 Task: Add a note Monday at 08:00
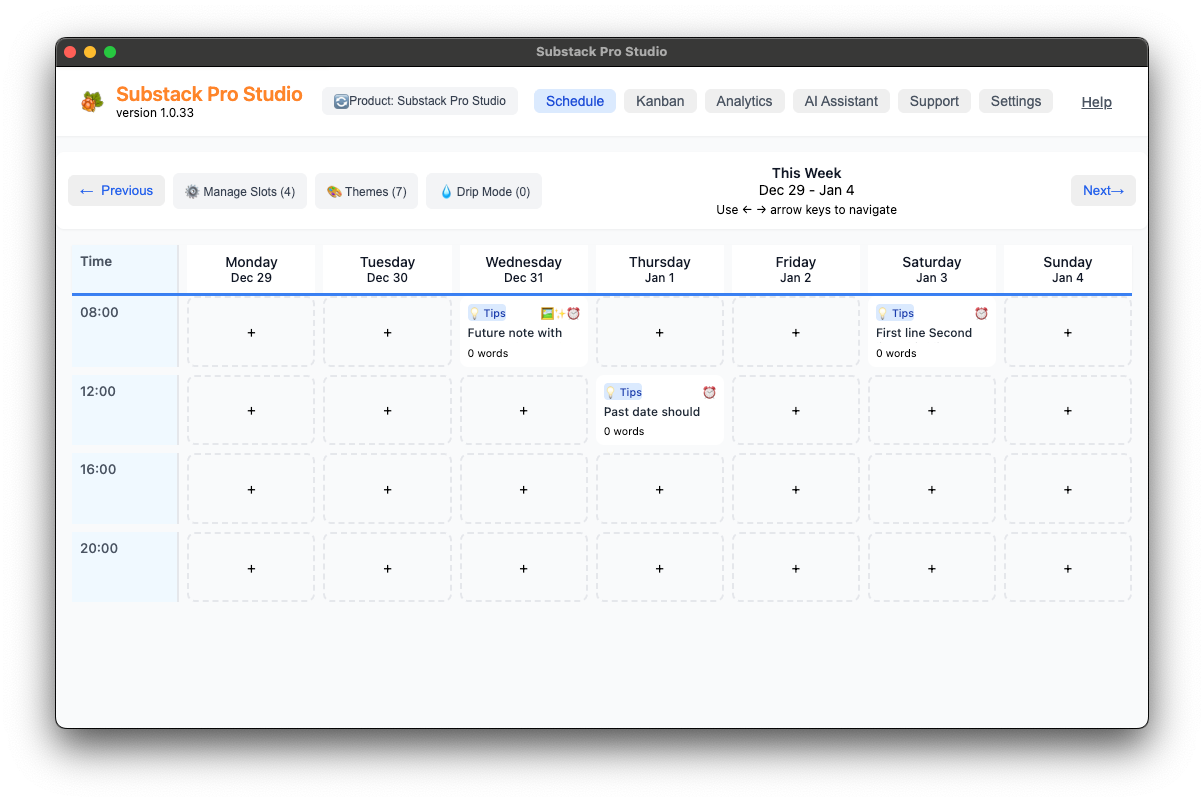tap(251, 332)
